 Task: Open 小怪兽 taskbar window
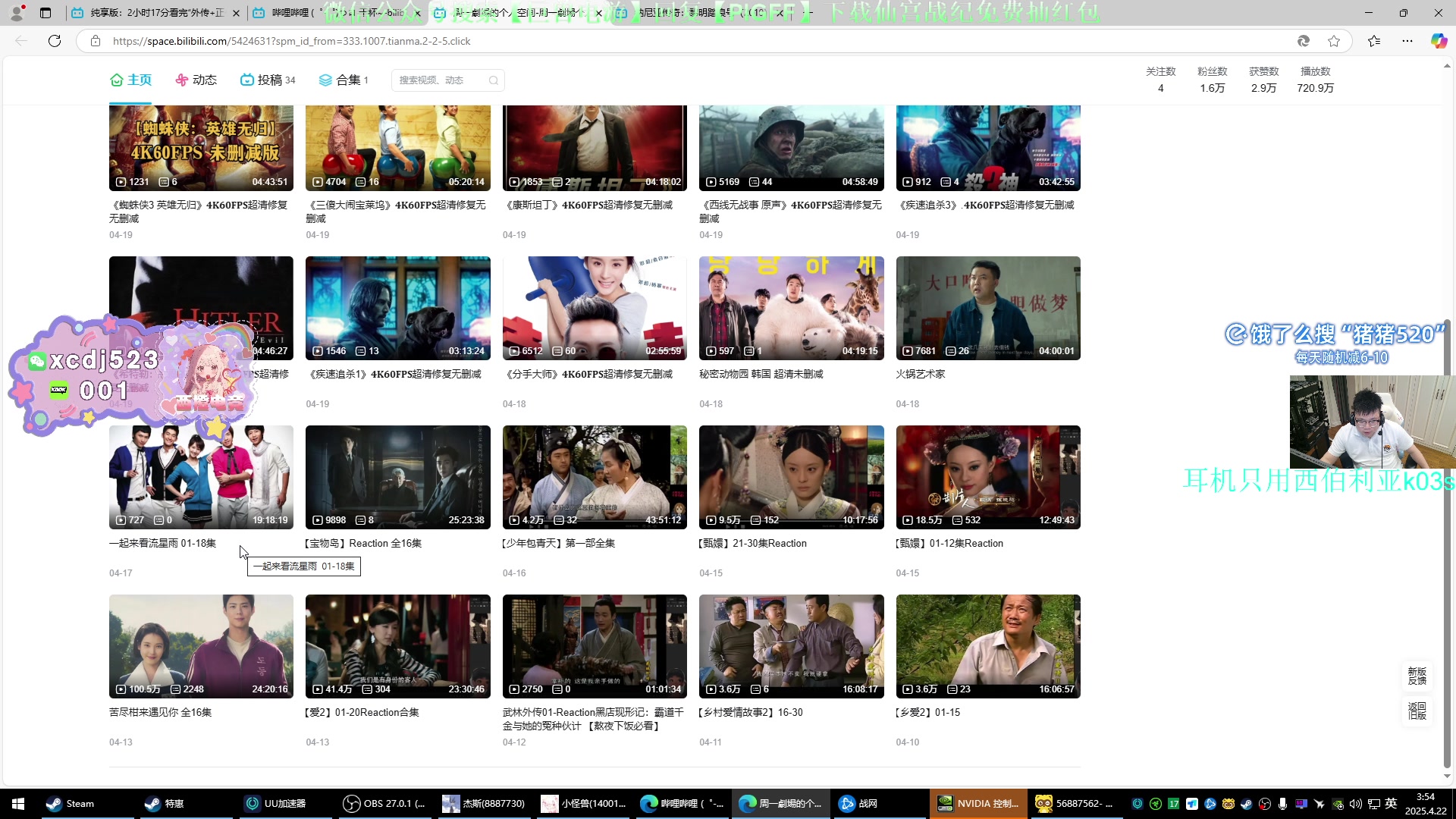tap(584, 804)
